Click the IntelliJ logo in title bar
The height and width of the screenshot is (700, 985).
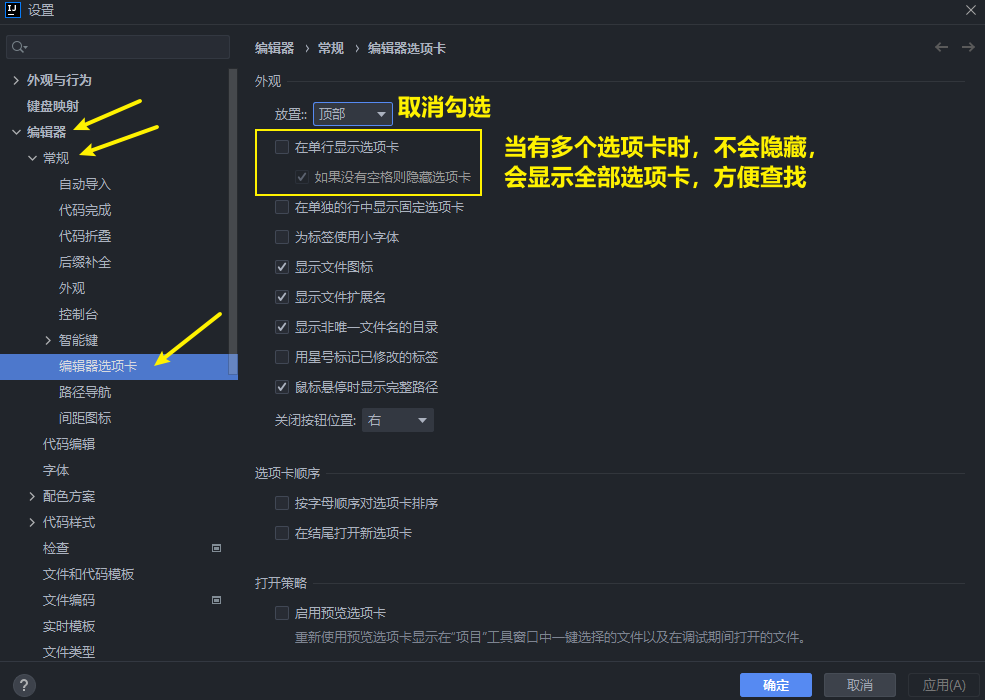(13, 11)
